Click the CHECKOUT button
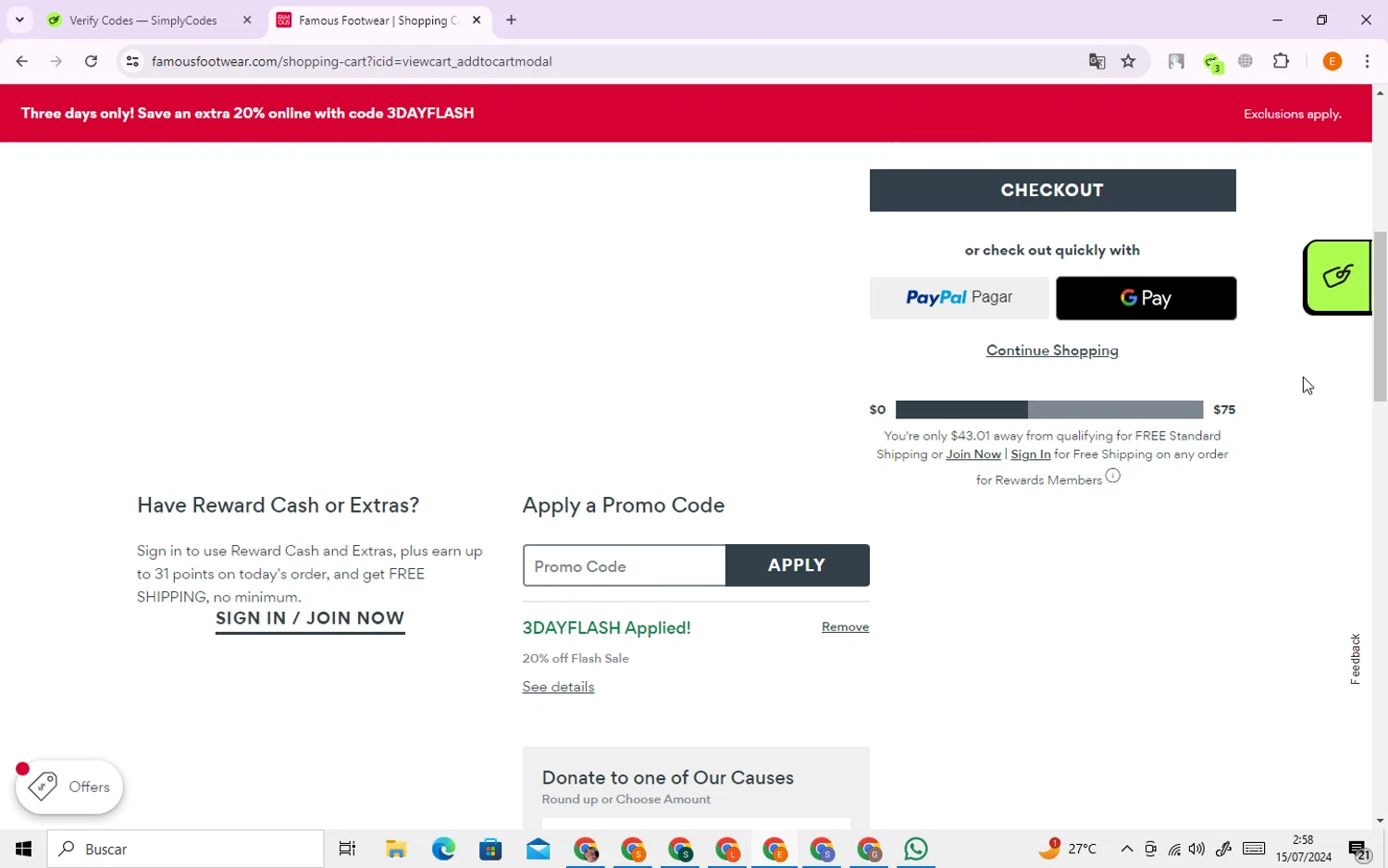 click(1052, 190)
